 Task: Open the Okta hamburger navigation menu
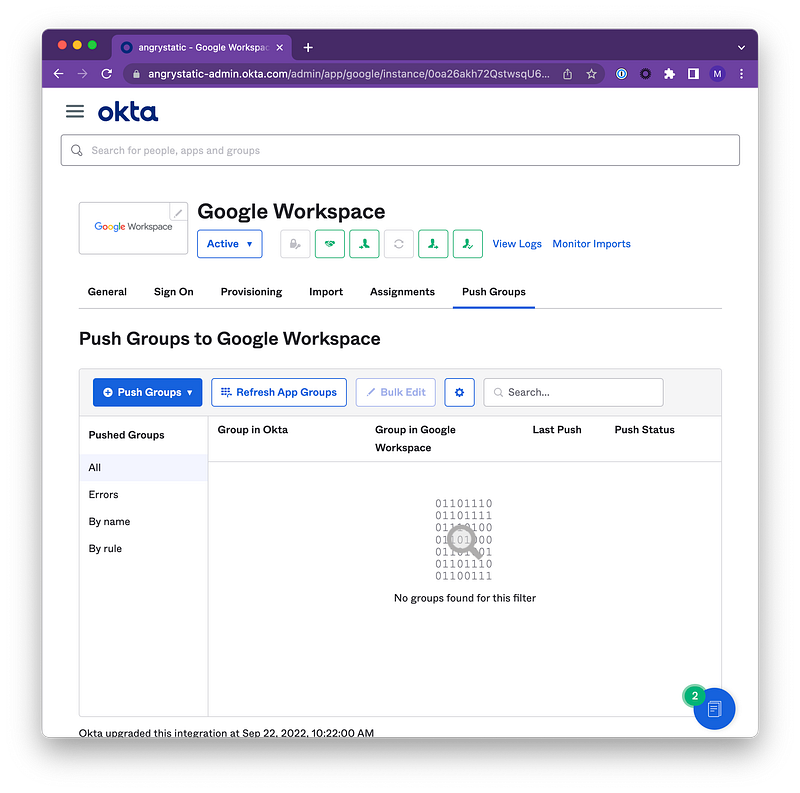click(75, 111)
